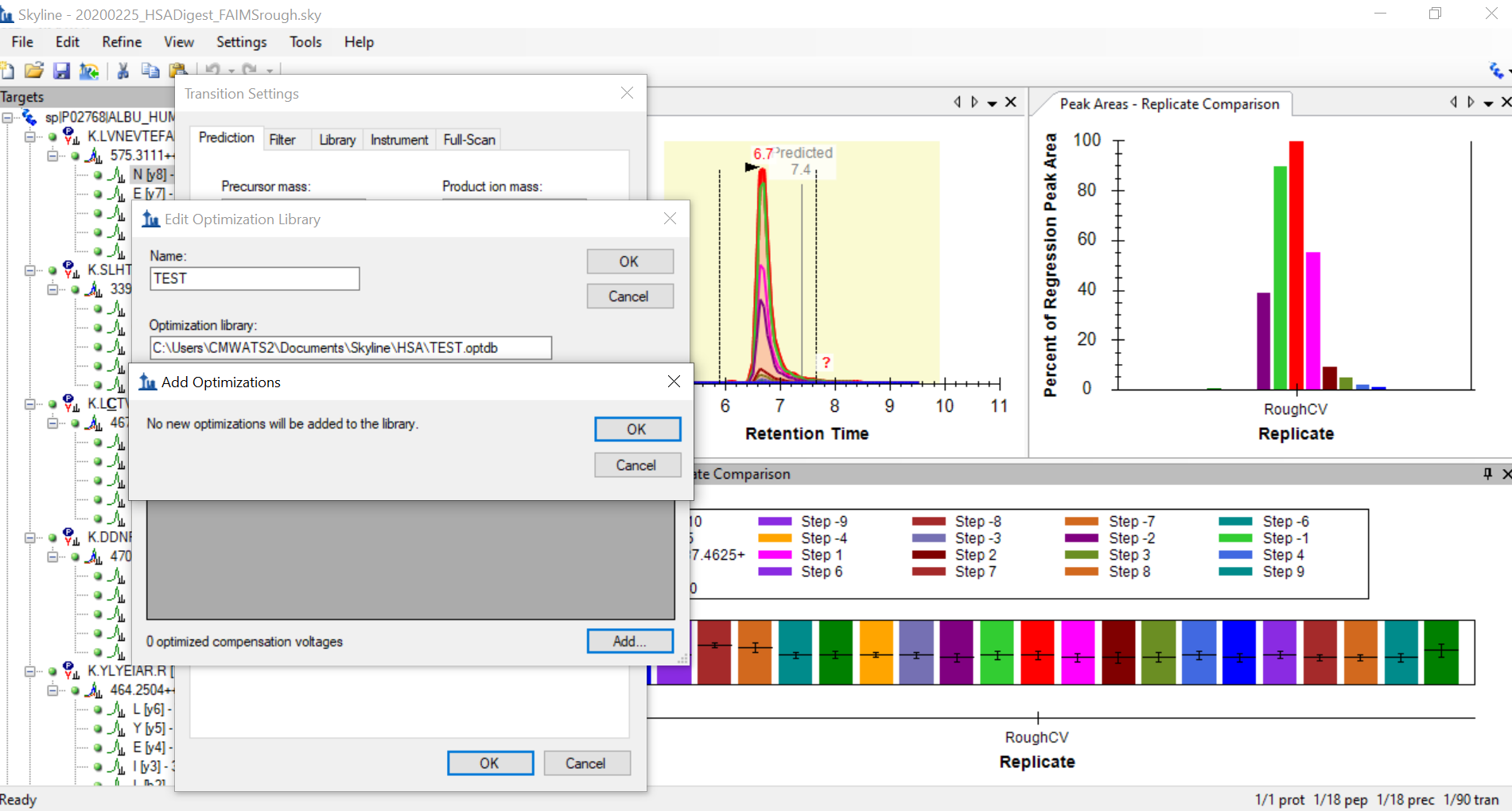Click the New Document toolbar icon

(x=8, y=71)
